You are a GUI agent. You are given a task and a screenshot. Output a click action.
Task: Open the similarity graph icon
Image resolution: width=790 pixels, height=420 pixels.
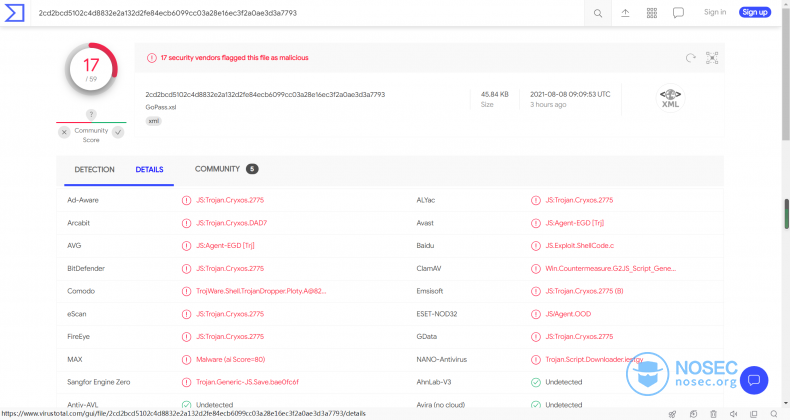712,58
